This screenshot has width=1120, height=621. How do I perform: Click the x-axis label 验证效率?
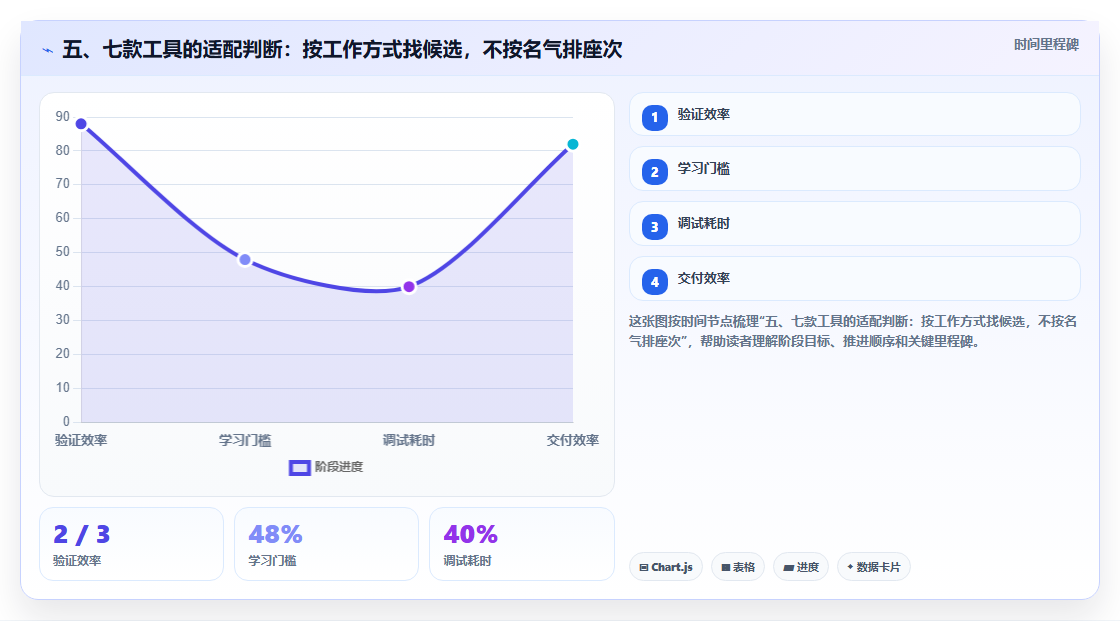point(81,440)
